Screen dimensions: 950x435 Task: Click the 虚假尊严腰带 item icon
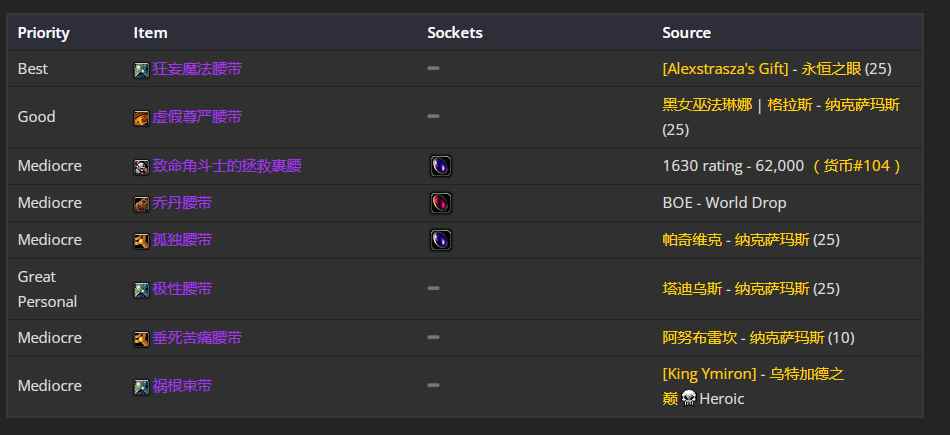pos(141,118)
